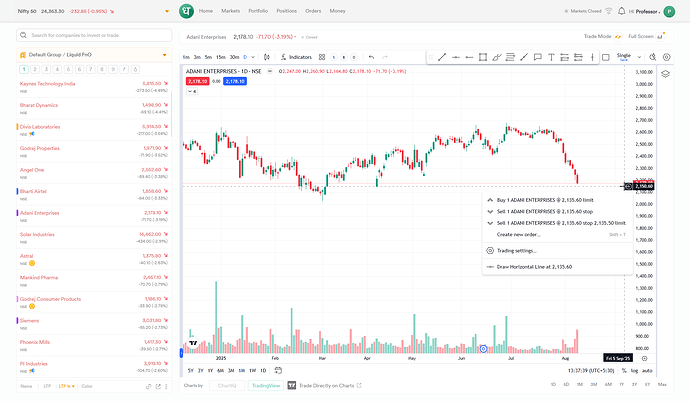Click the orange marker beside Divis Laboratories
The width and height of the screenshot is (690, 401).
pos(18,127)
